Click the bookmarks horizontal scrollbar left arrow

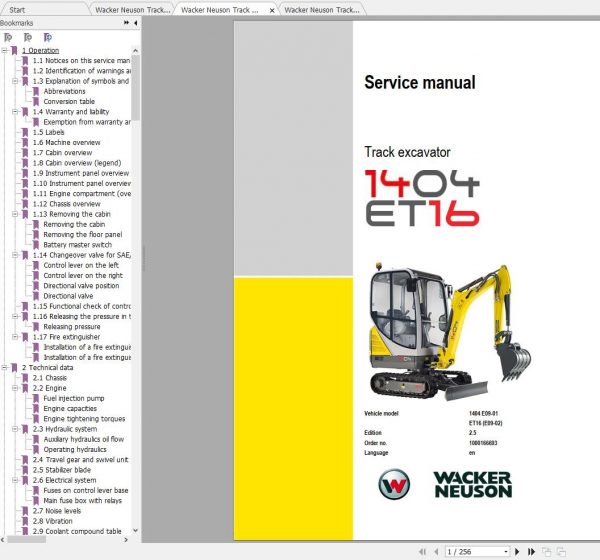point(3,540)
